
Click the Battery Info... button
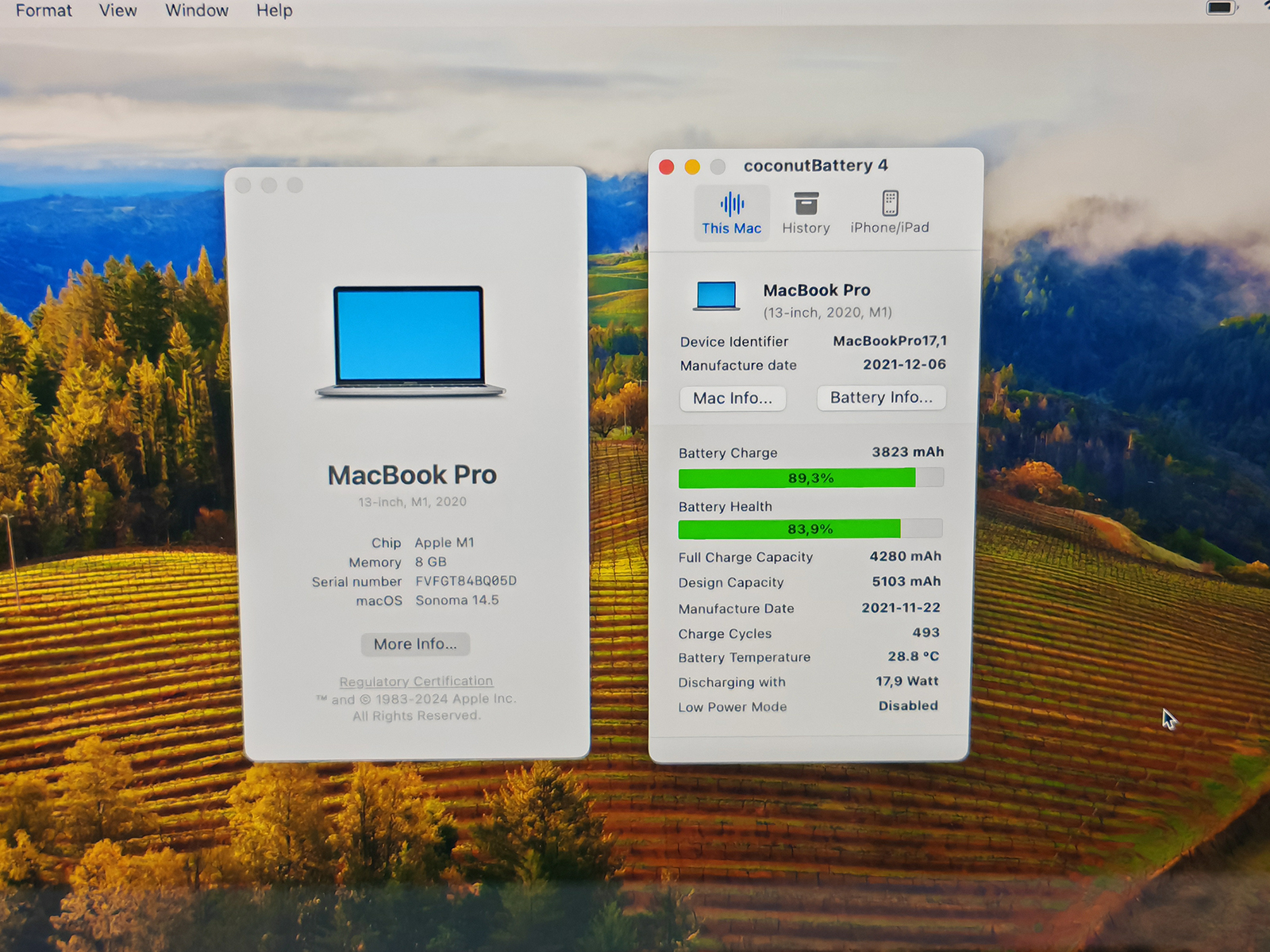(x=881, y=397)
